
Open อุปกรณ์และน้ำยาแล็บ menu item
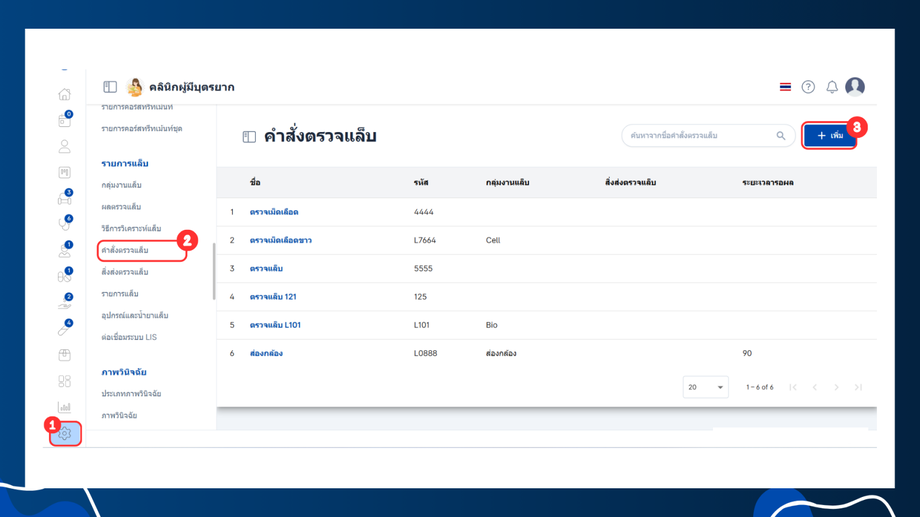pyautogui.click(x=135, y=315)
